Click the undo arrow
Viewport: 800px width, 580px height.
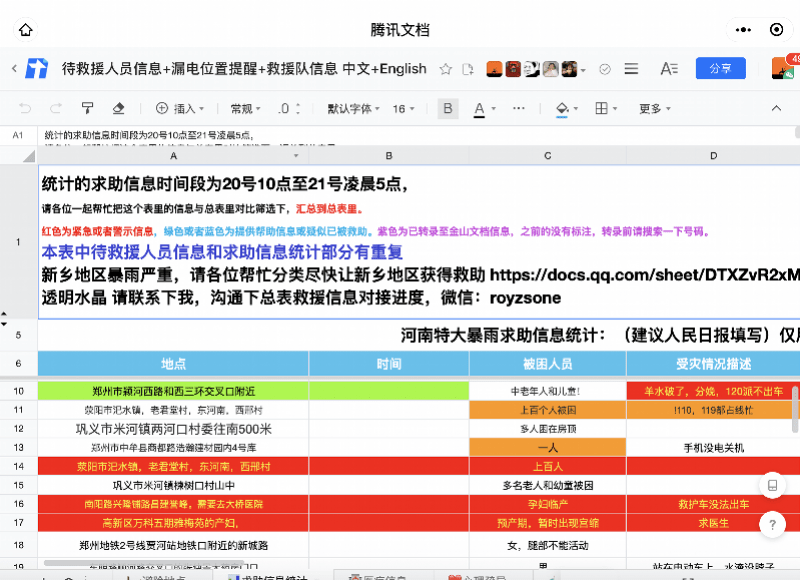point(26,108)
